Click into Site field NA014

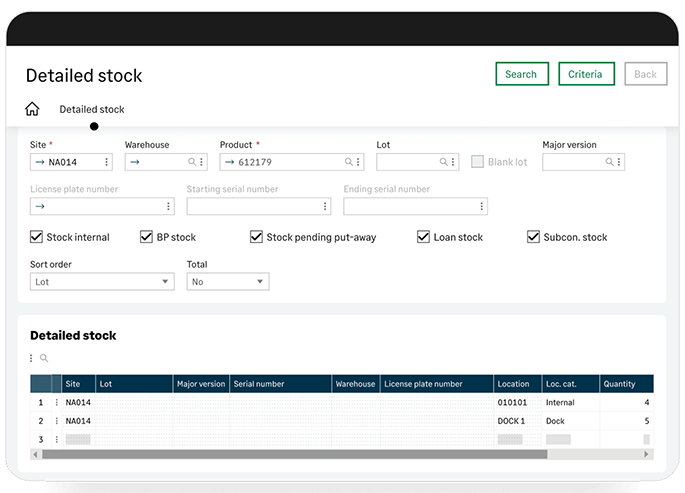pos(71,162)
